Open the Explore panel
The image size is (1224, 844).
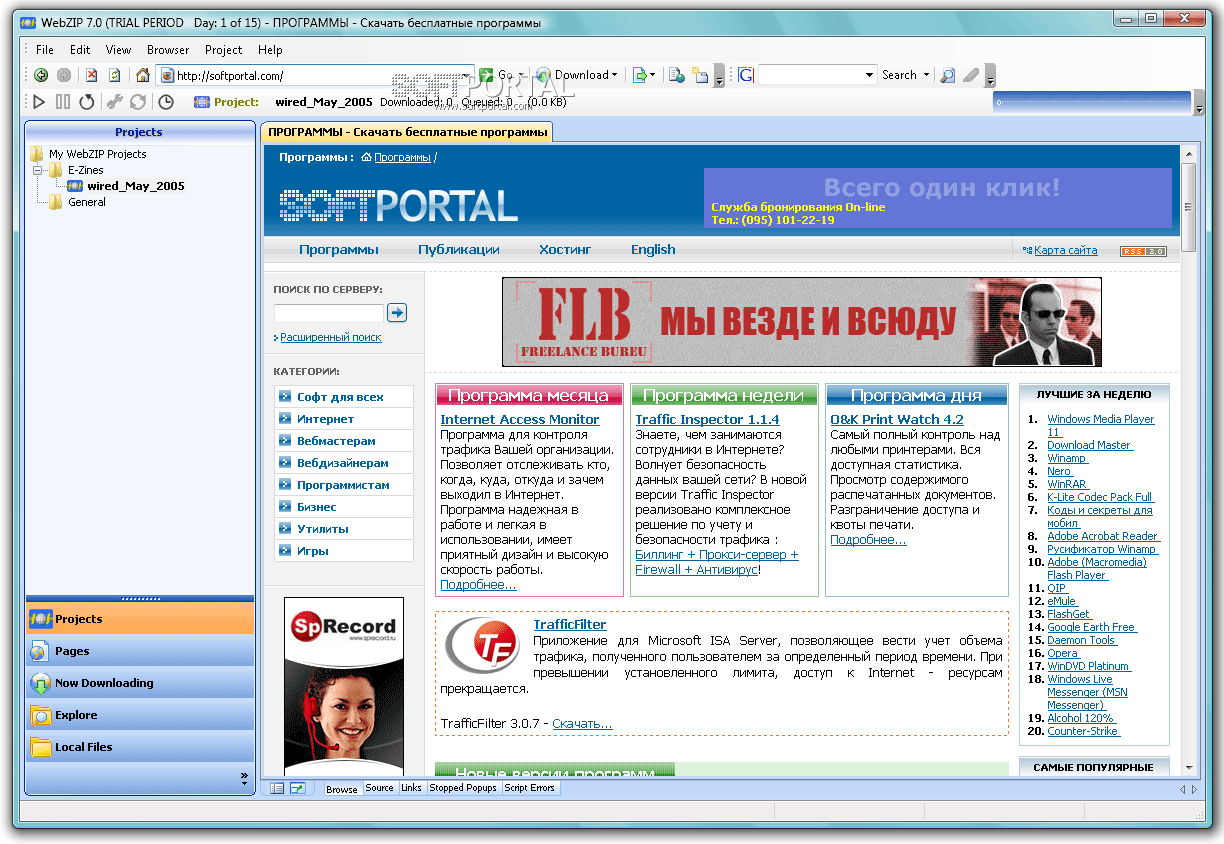[140, 715]
